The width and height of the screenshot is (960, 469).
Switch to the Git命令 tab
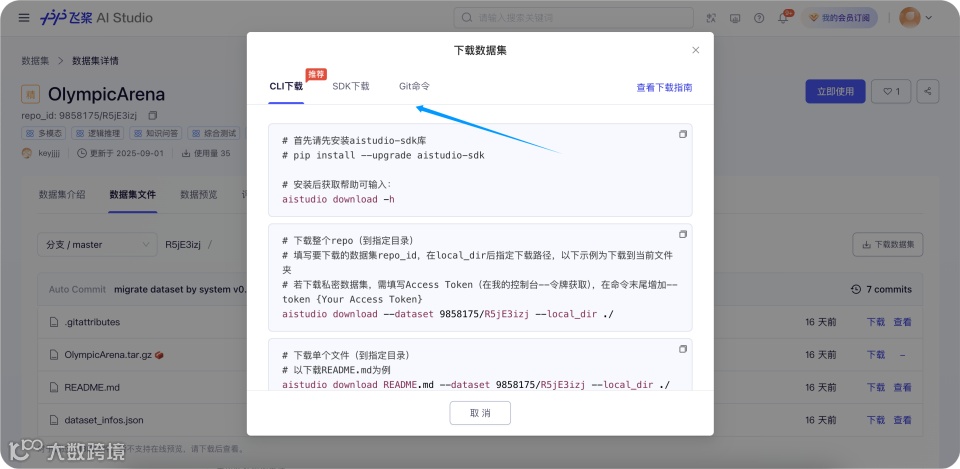pos(414,86)
